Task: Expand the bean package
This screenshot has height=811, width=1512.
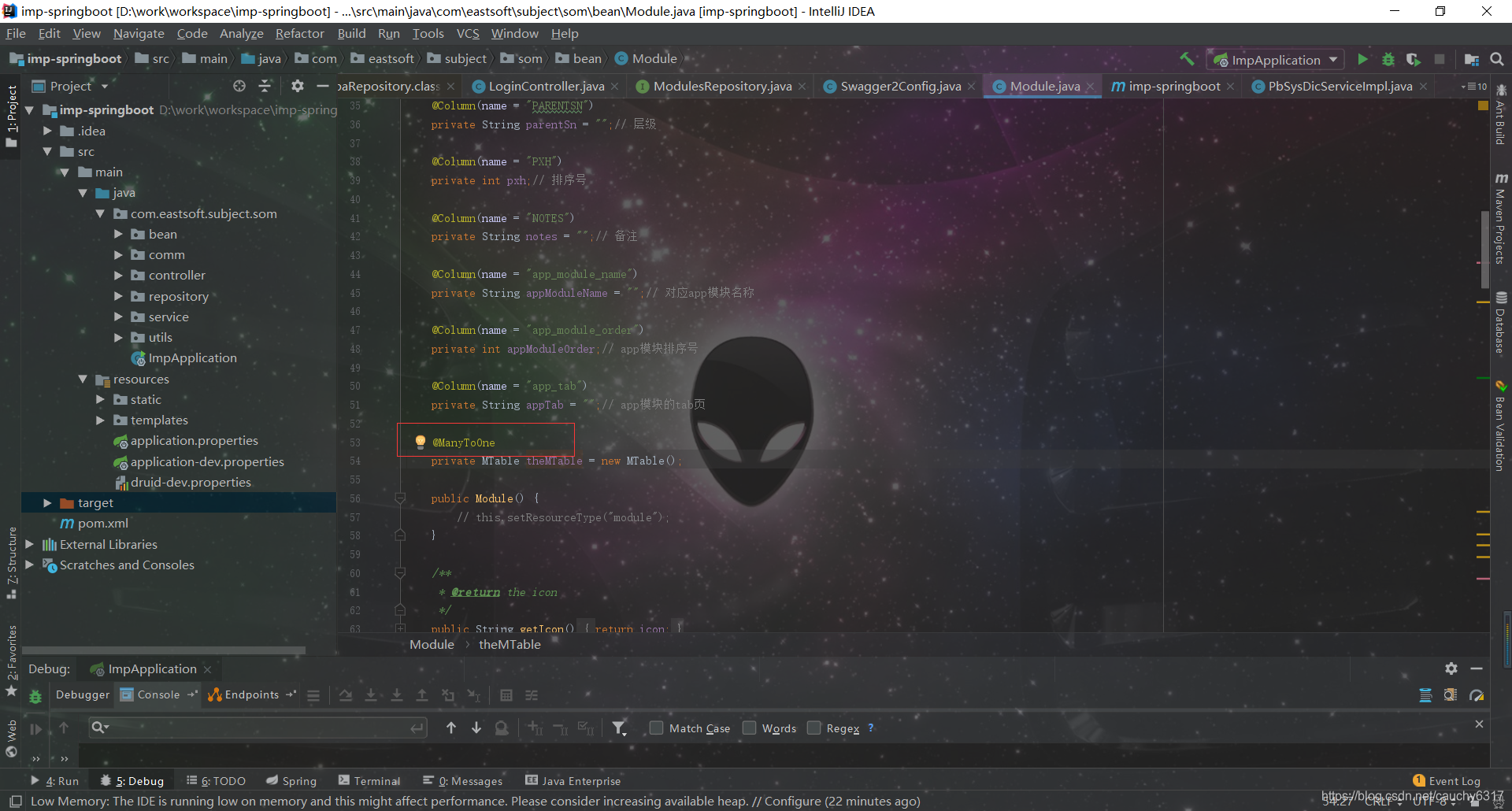Action: (x=118, y=234)
